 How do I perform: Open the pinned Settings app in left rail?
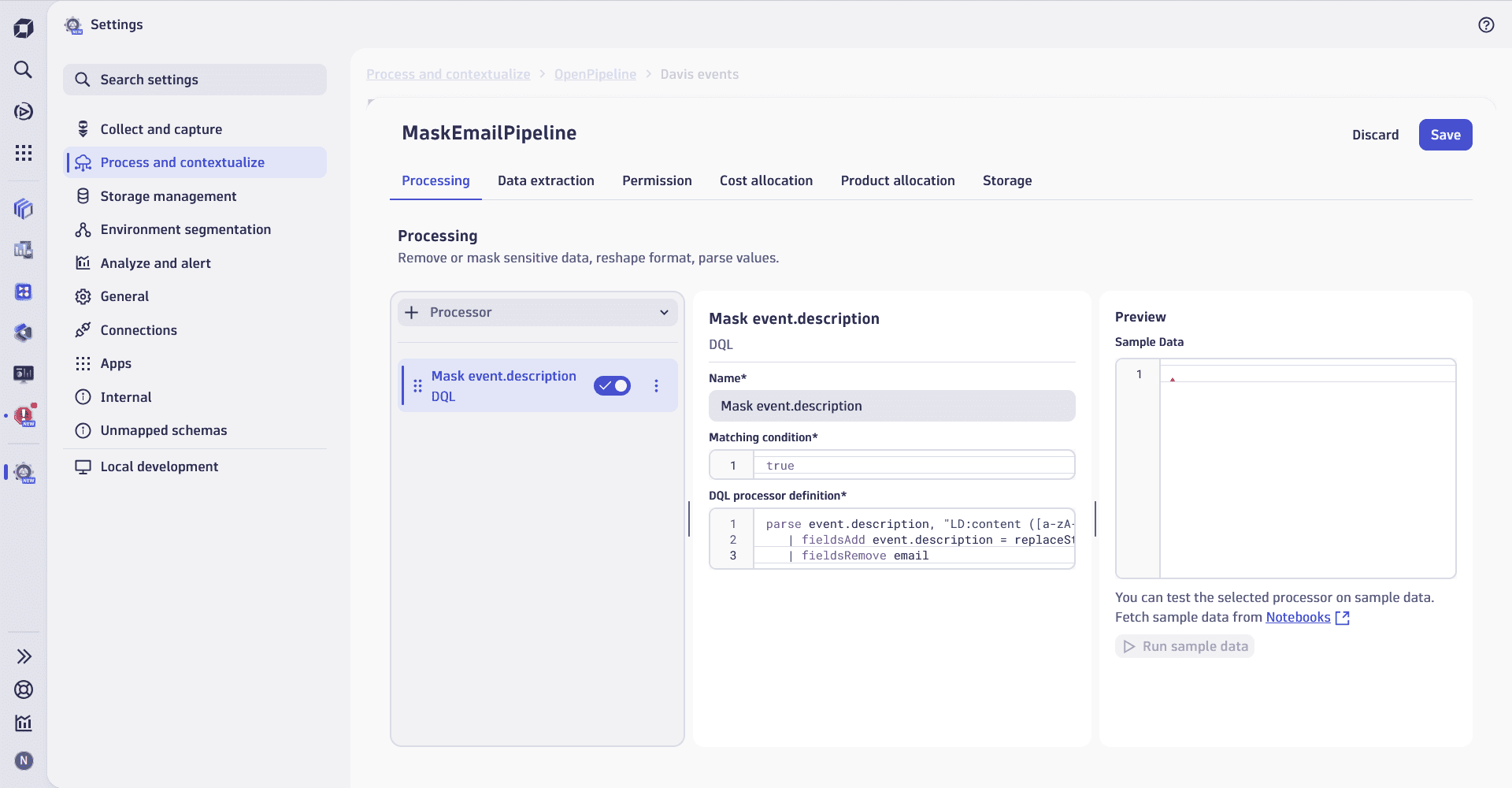coord(24,473)
